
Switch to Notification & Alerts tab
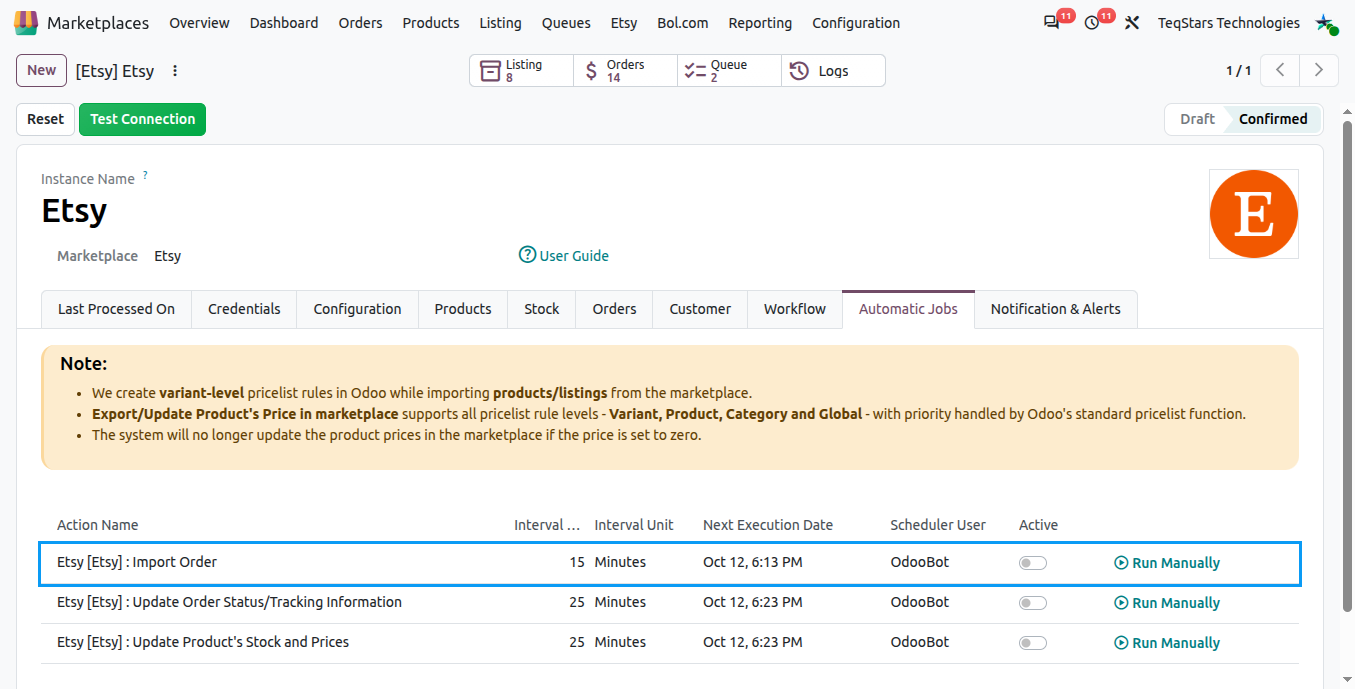1056,309
